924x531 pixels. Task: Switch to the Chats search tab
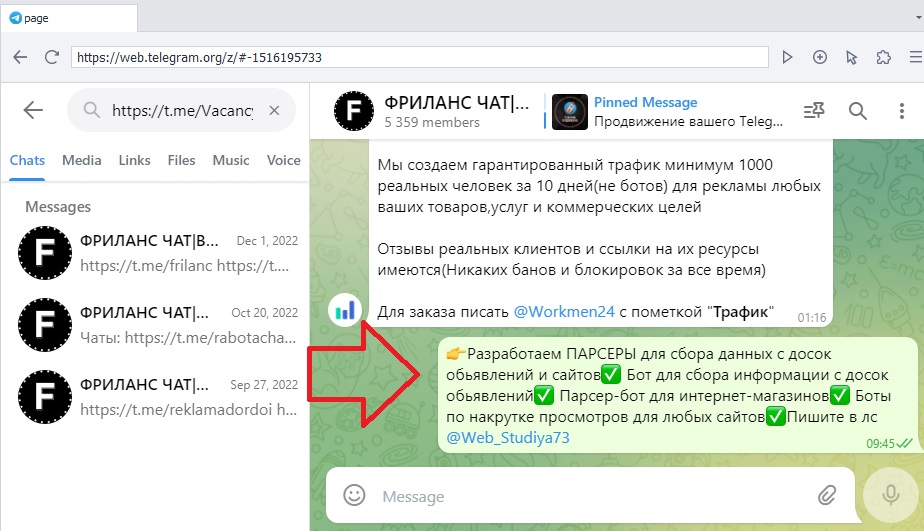27,160
